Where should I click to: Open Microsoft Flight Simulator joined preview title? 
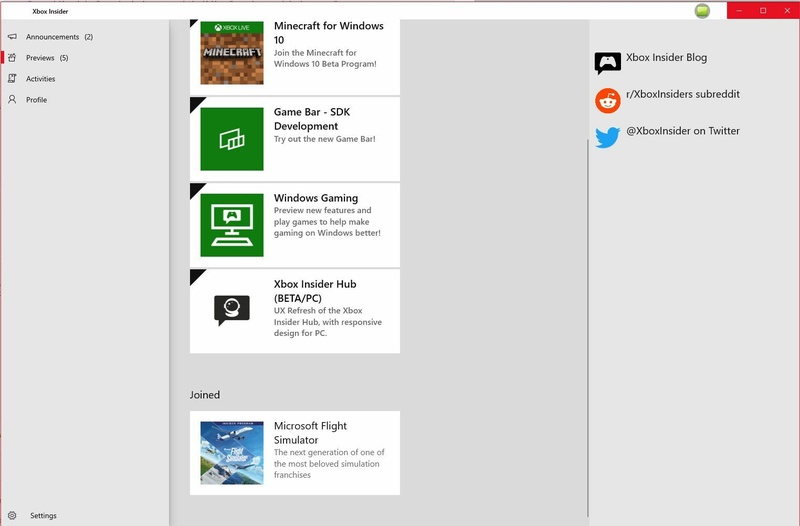coord(310,433)
